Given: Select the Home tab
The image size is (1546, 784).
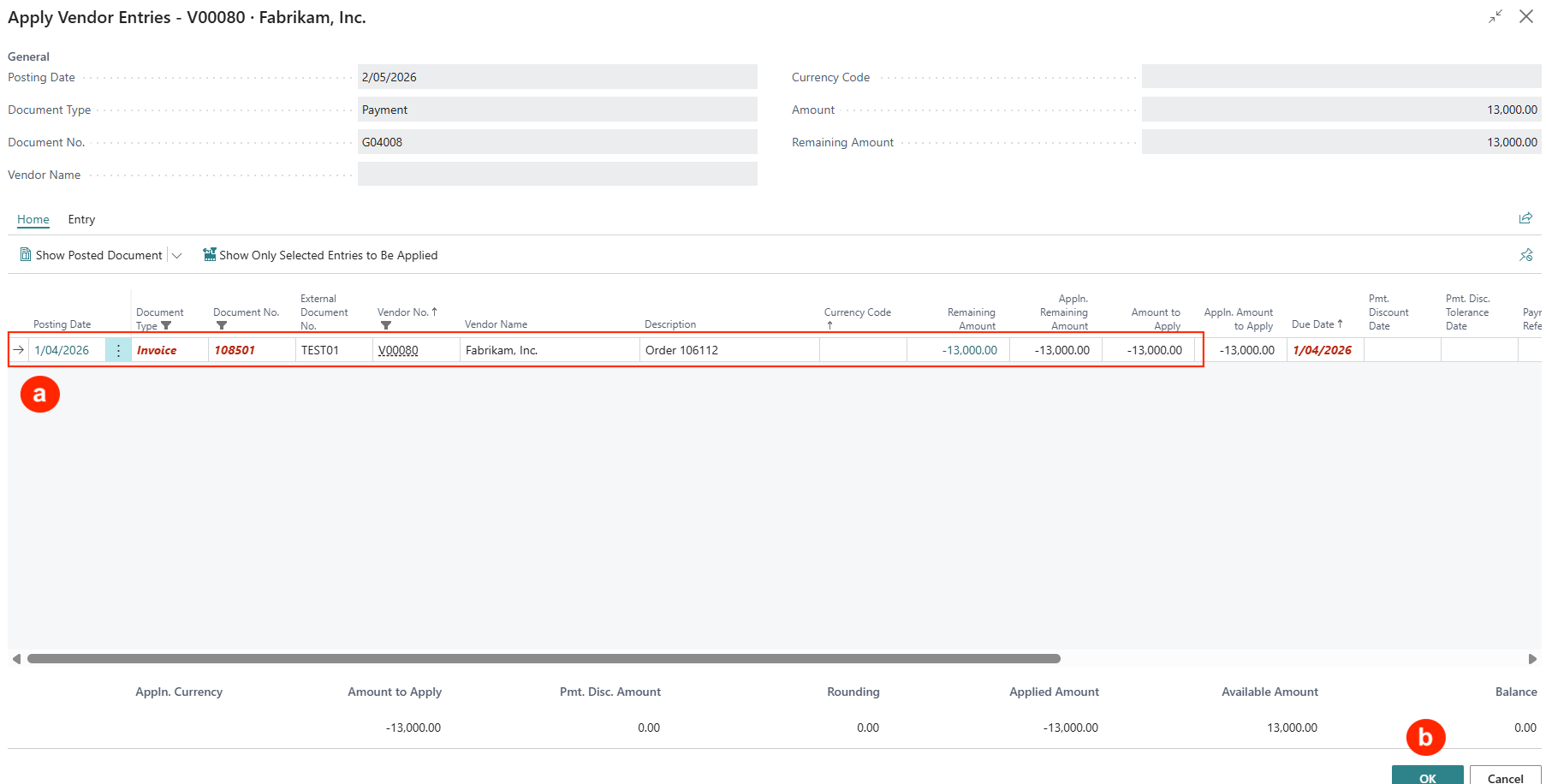Looking at the screenshot, I should (x=33, y=220).
